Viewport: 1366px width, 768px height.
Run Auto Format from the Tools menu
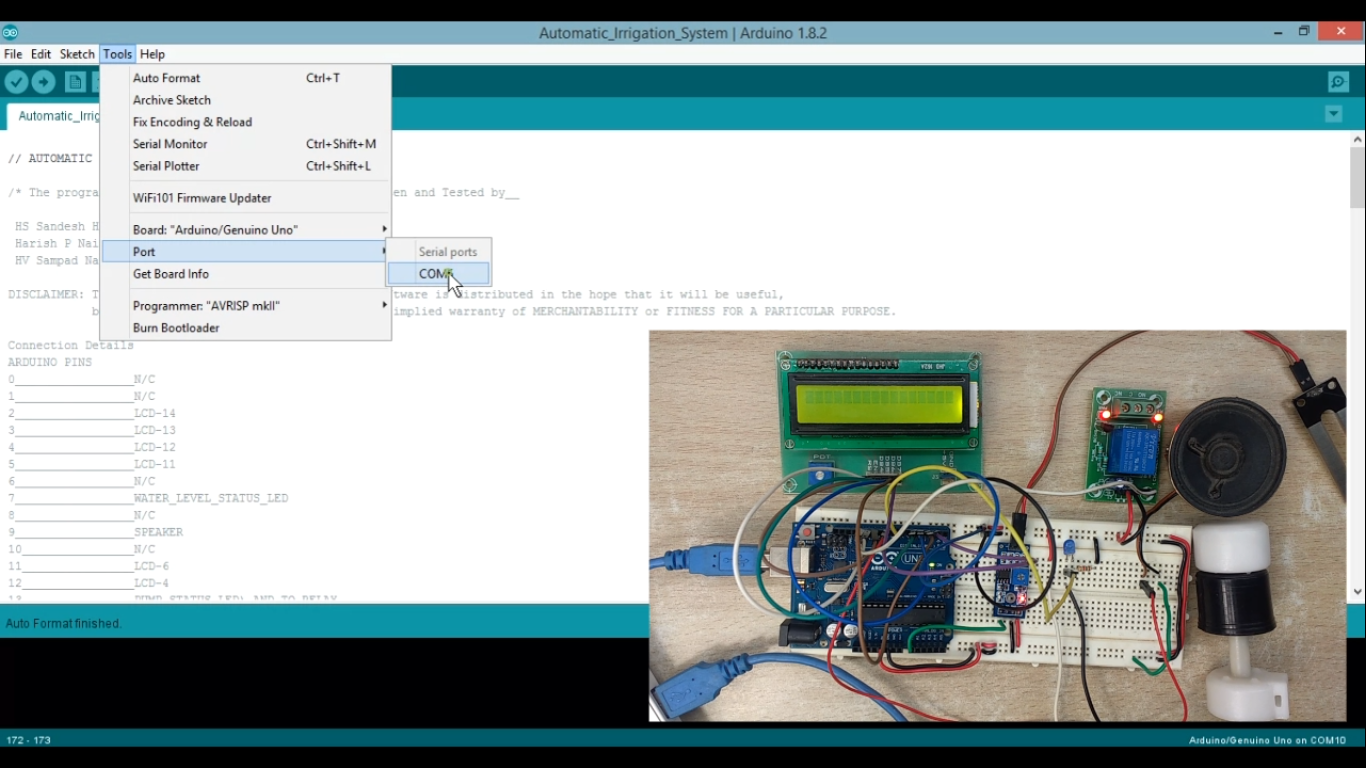pyautogui.click(x=167, y=78)
